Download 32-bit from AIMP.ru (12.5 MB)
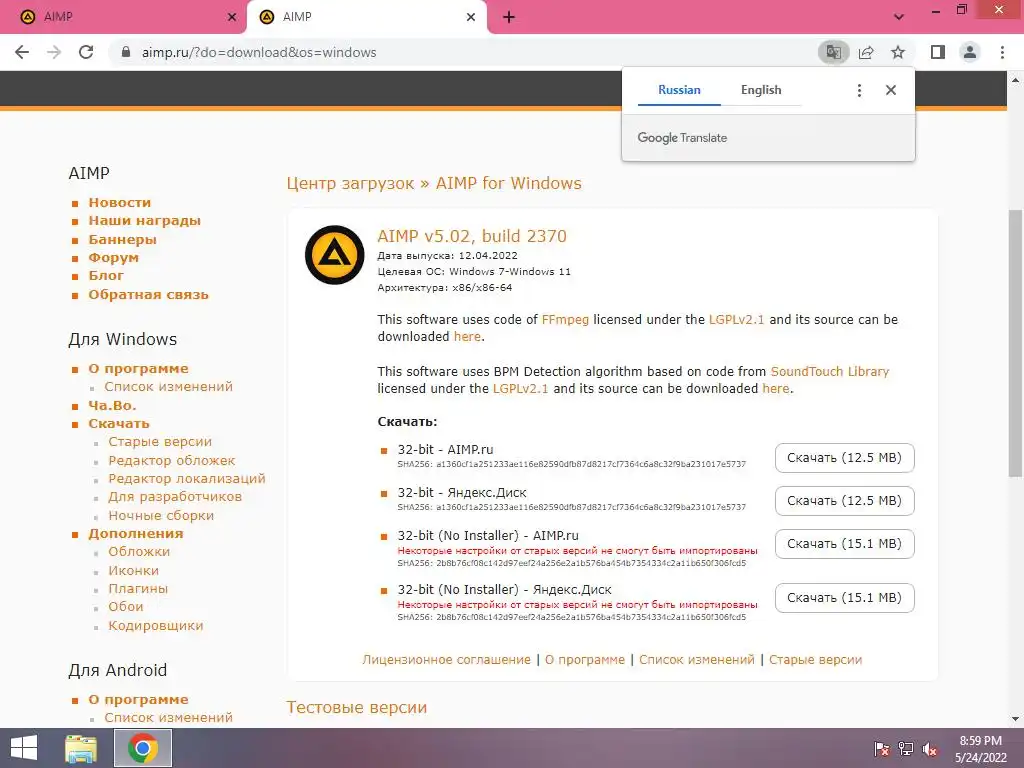This screenshot has width=1024, height=768. click(844, 458)
